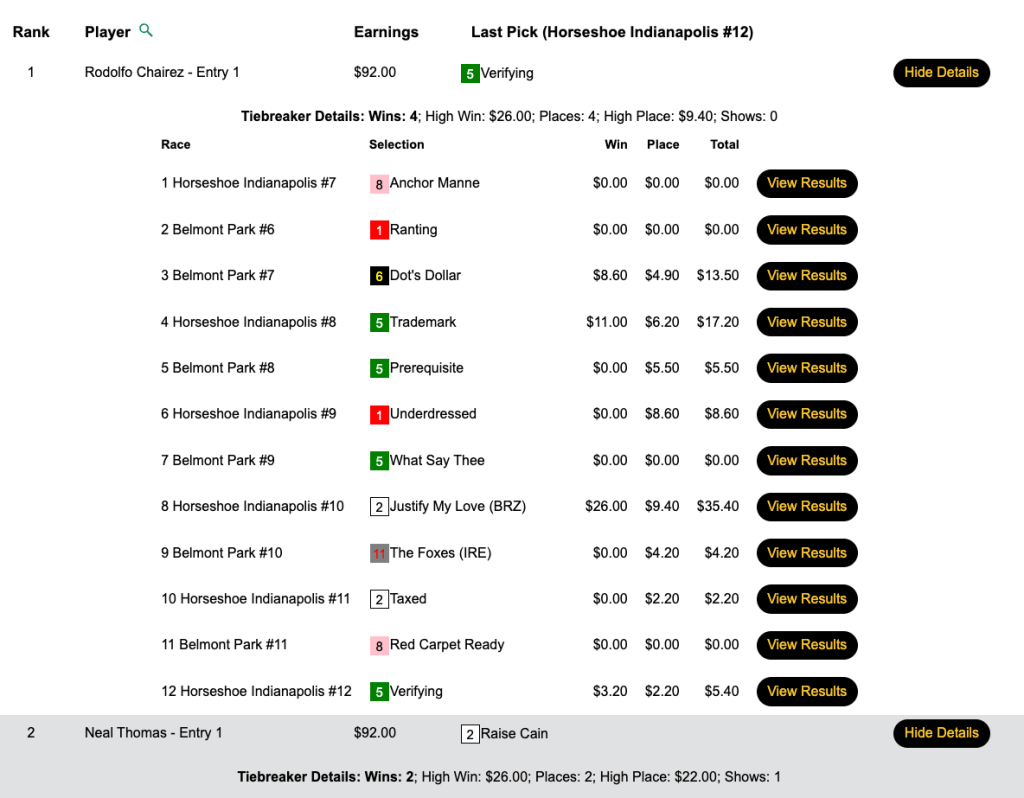Select player name Rodolfo Chairez - Entry 1
The width and height of the screenshot is (1024, 798).
[x=162, y=73]
